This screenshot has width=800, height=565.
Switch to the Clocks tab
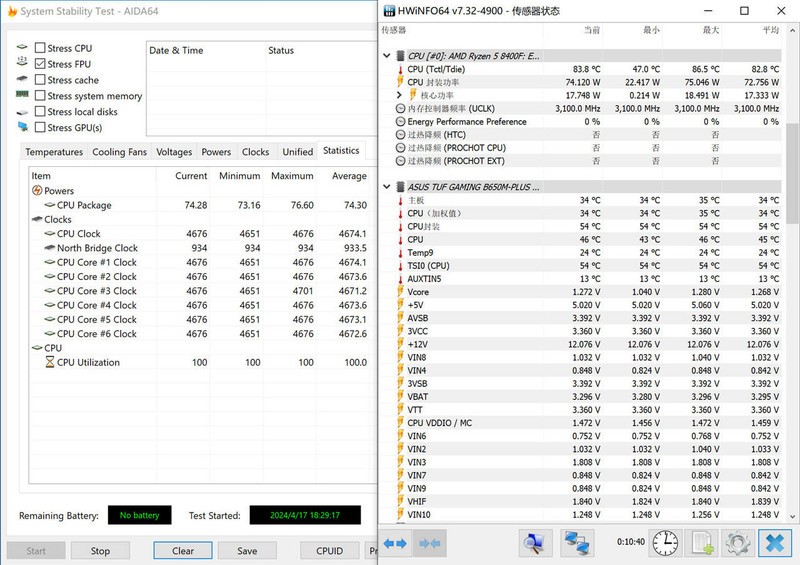[256, 152]
